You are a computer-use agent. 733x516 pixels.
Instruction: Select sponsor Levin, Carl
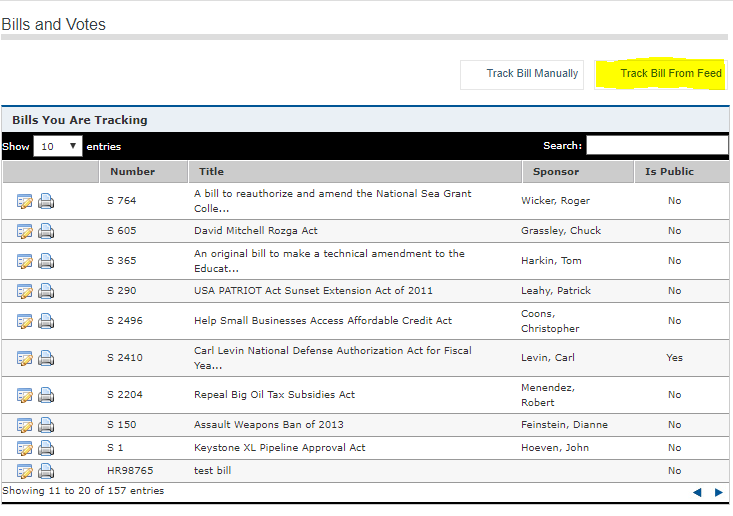tap(548, 358)
